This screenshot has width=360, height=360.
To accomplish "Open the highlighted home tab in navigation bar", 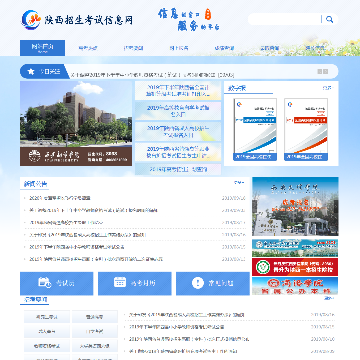I will tap(42, 48).
